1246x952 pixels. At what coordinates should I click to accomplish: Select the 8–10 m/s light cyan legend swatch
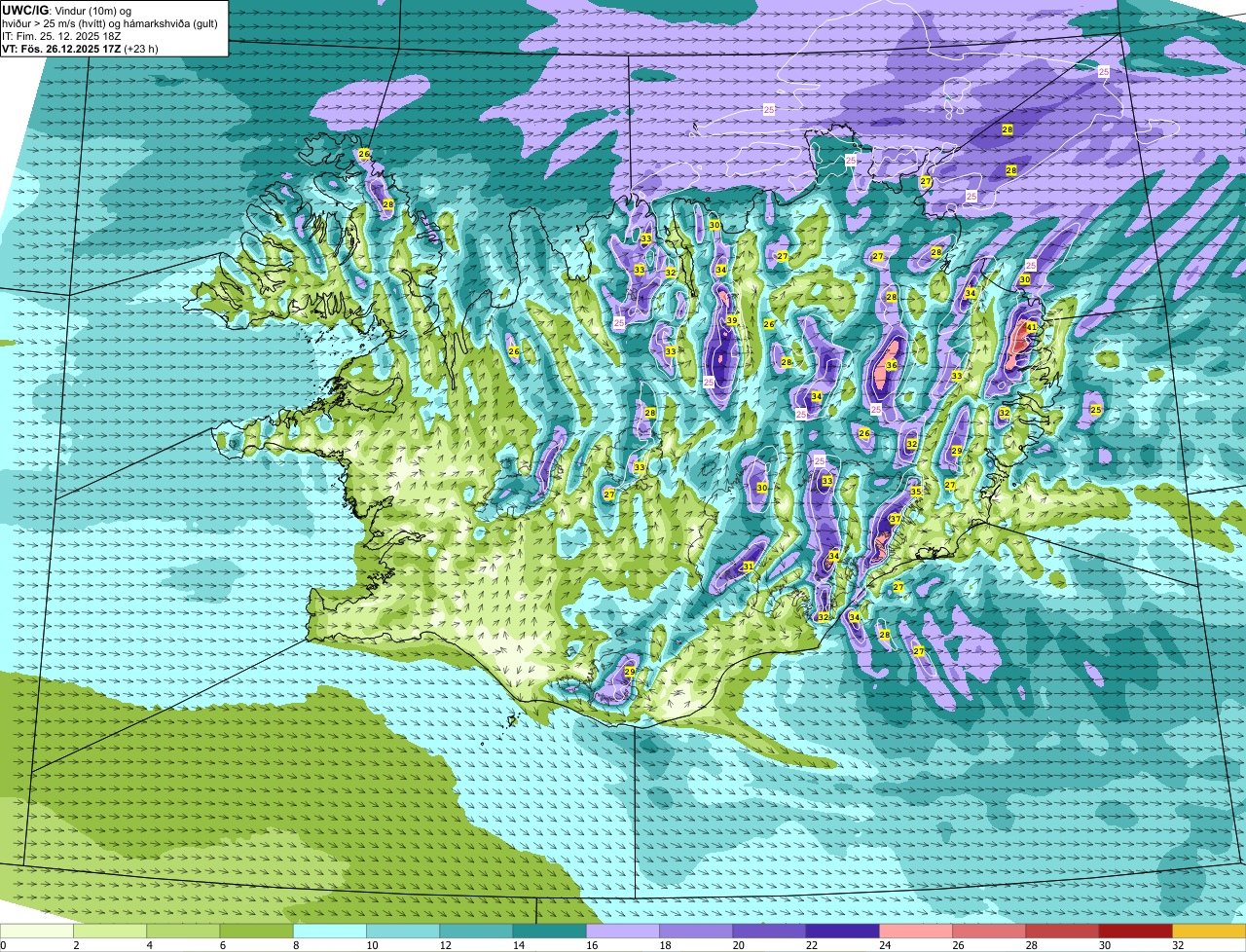pos(330,931)
